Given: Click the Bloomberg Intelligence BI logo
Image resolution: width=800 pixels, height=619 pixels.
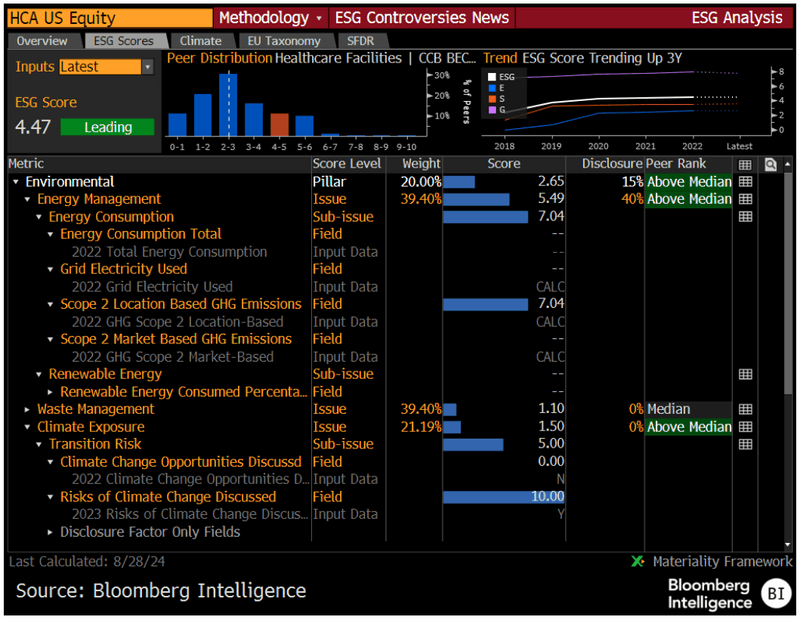Looking at the screenshot, I should [x=776, y=593].
